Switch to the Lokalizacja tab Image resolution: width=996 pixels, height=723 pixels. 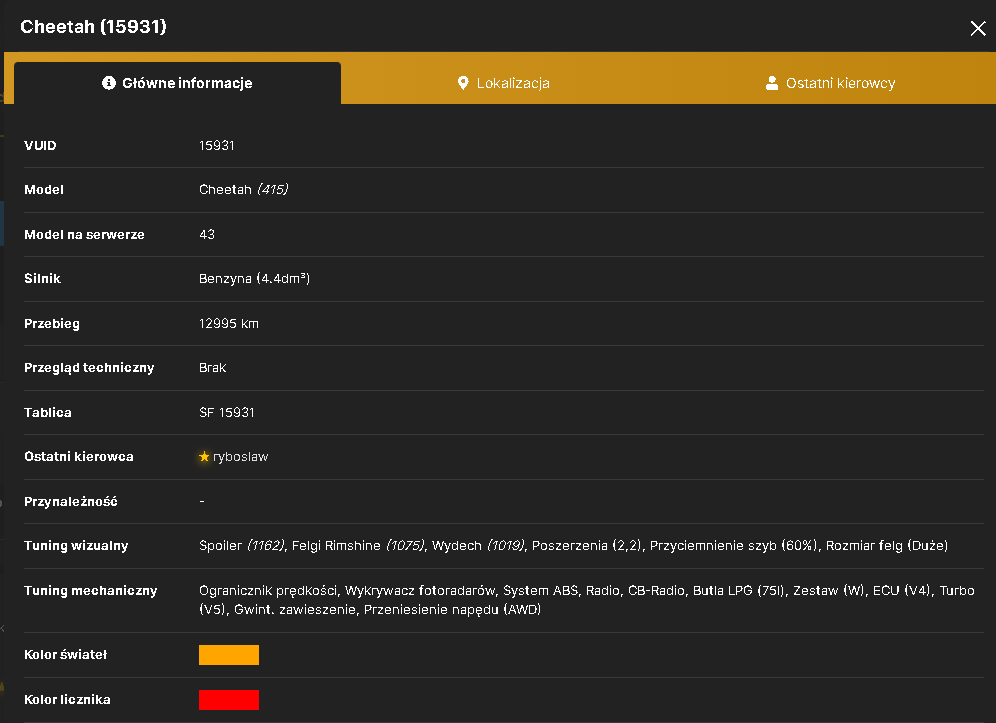[x=504, y=83]
